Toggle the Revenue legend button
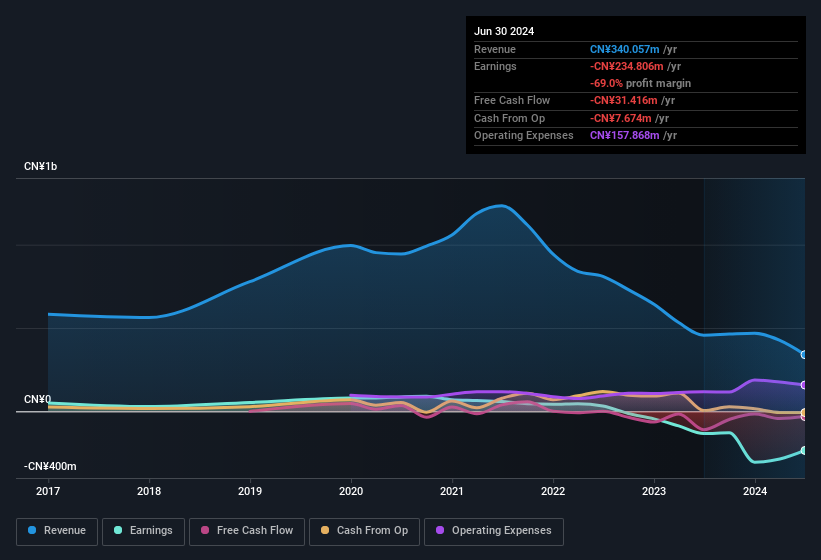This screenshot has height=560, width=821. (x=57, y=531)
